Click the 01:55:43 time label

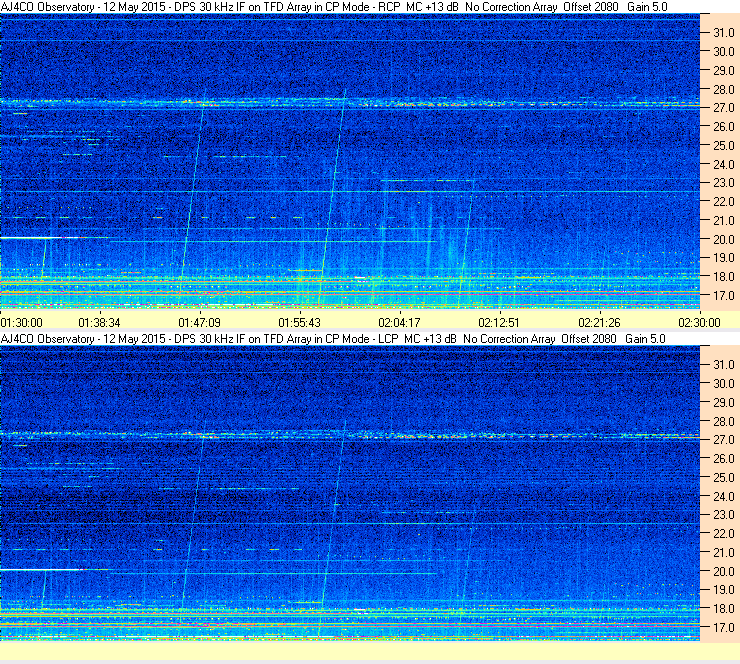299,323
